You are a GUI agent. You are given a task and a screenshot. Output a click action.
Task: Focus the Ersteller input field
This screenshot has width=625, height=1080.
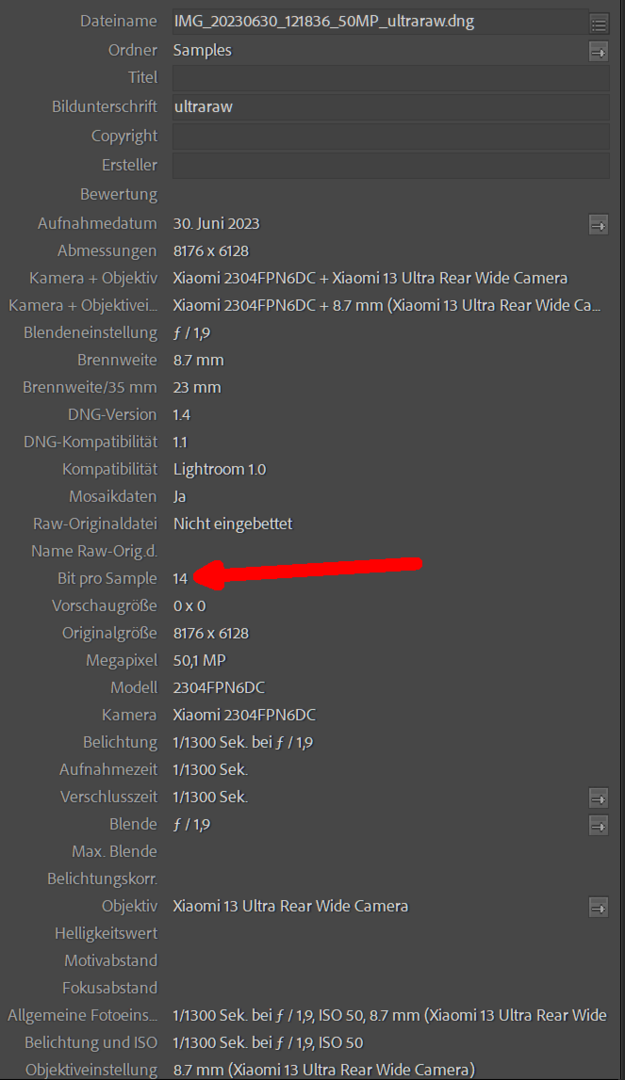click(390, 165)
